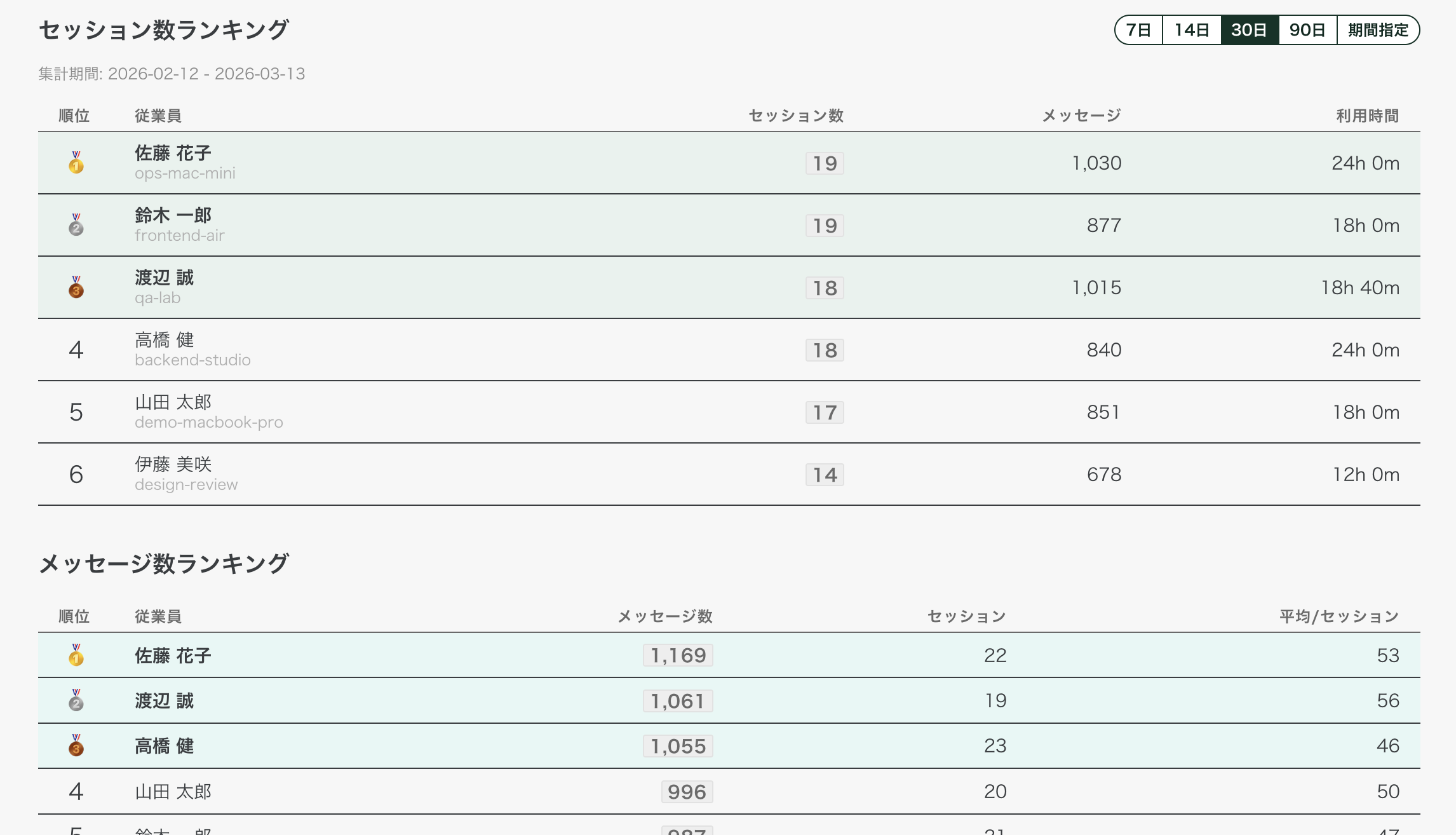Click the 1,169 message count badge
The height and width of the screenshot is (835, 1456).
pyautogui.click(x=678, y=655)
